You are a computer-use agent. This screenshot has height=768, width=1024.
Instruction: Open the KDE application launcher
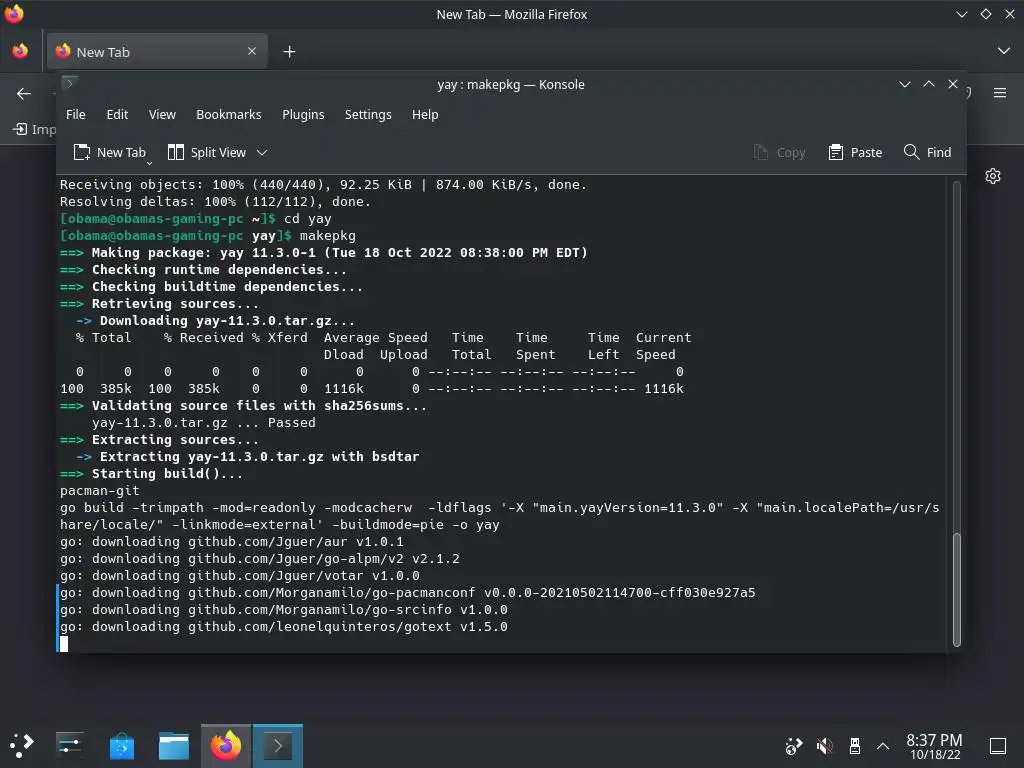pos(22,745)
